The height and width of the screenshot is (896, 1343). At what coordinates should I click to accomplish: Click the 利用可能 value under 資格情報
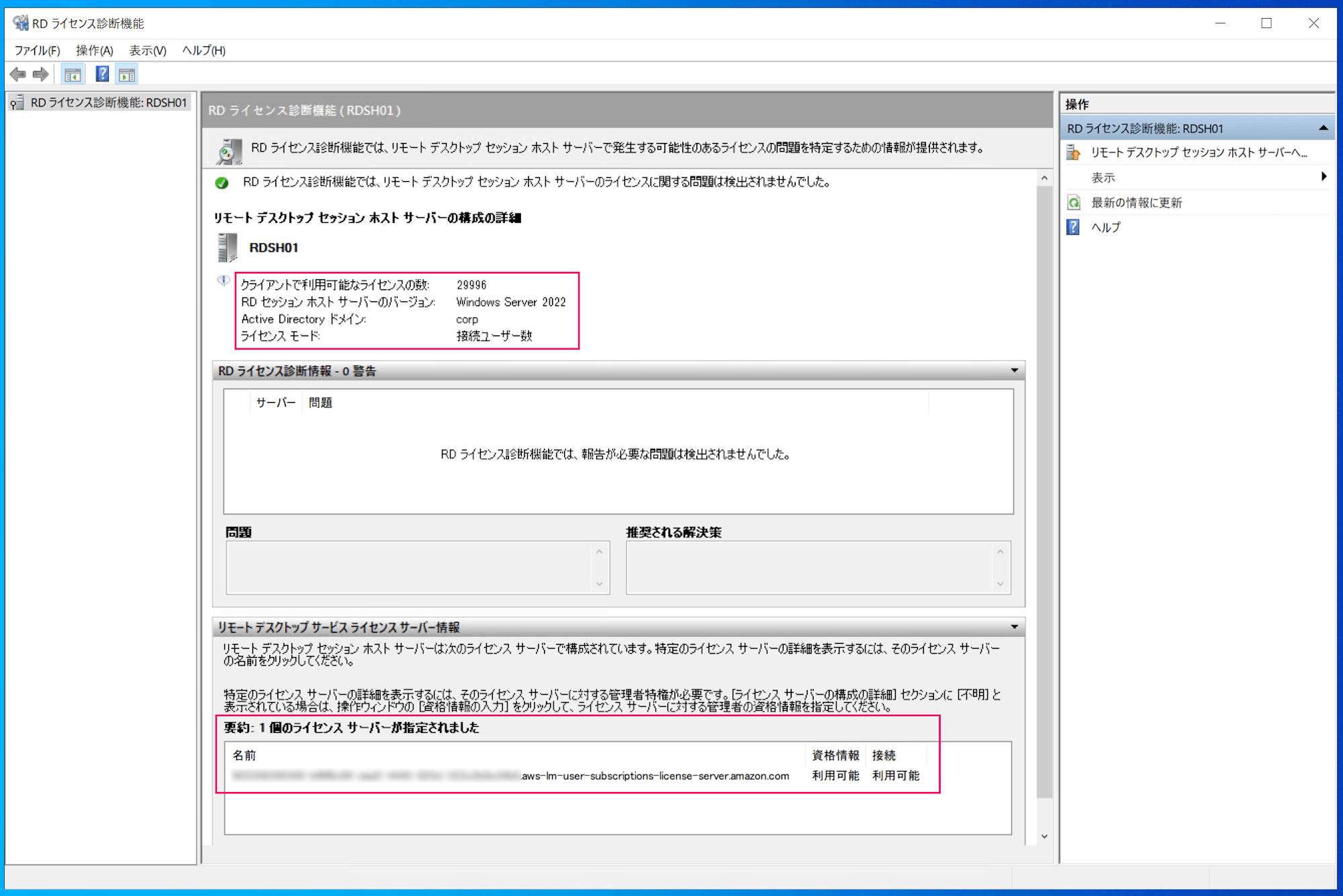(x=835, y=776)
